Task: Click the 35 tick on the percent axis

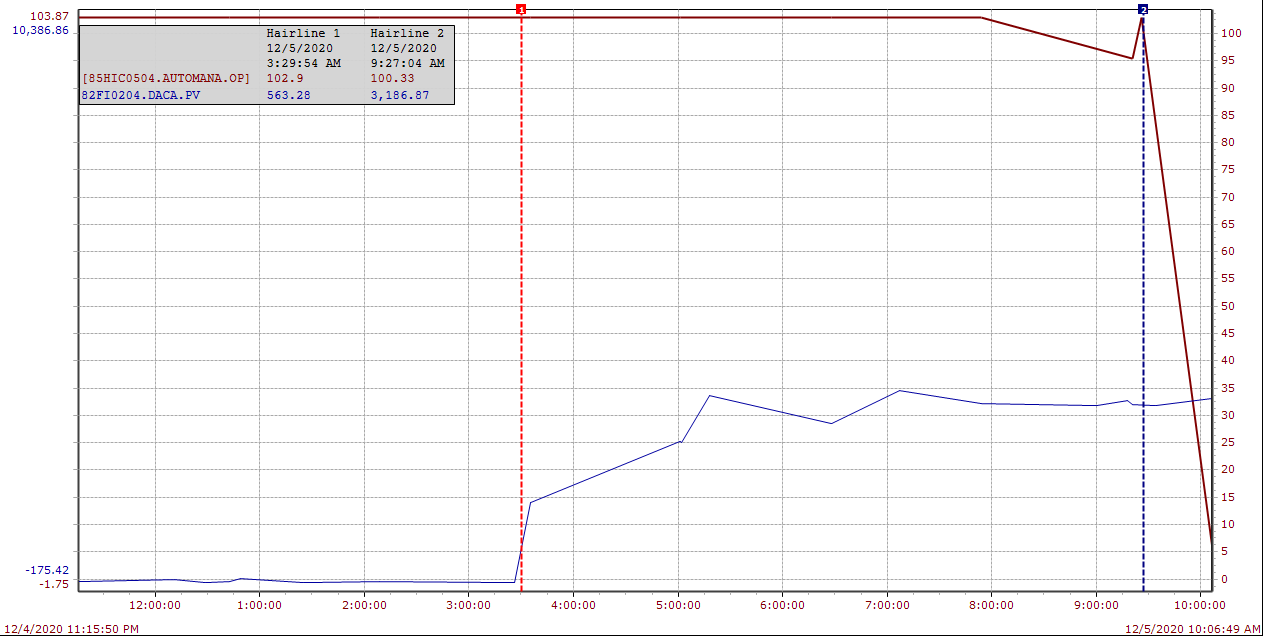Action: click(x=1228, y=388)
